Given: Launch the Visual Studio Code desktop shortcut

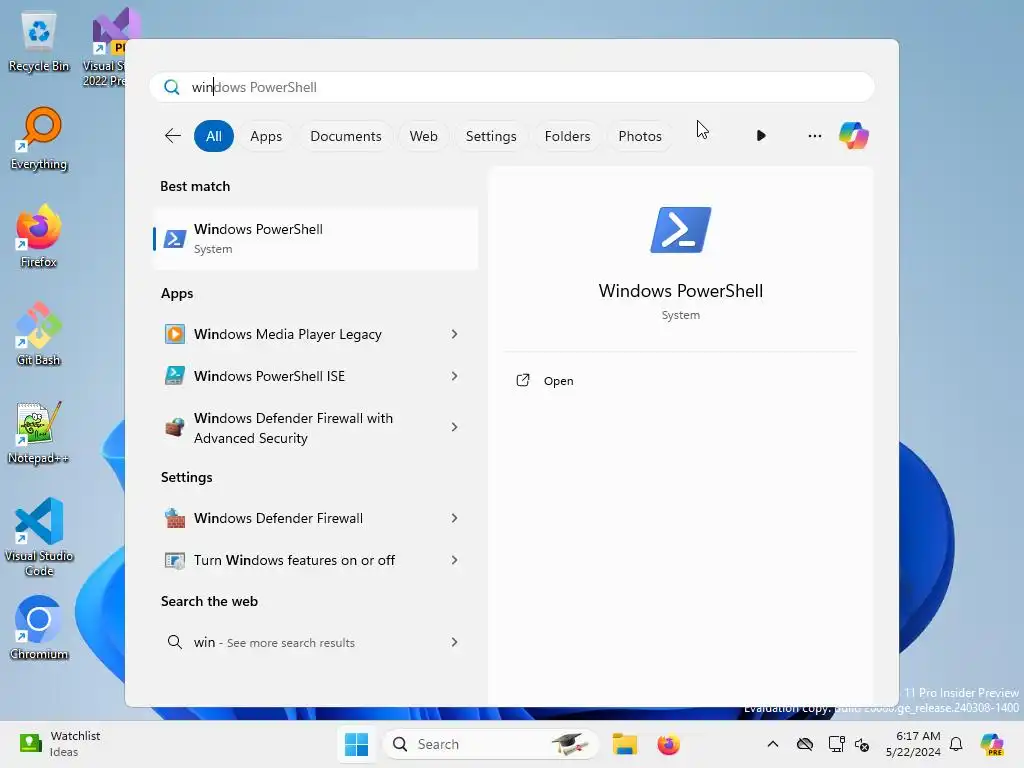Looking at the screenshot, I should [39, 537].
